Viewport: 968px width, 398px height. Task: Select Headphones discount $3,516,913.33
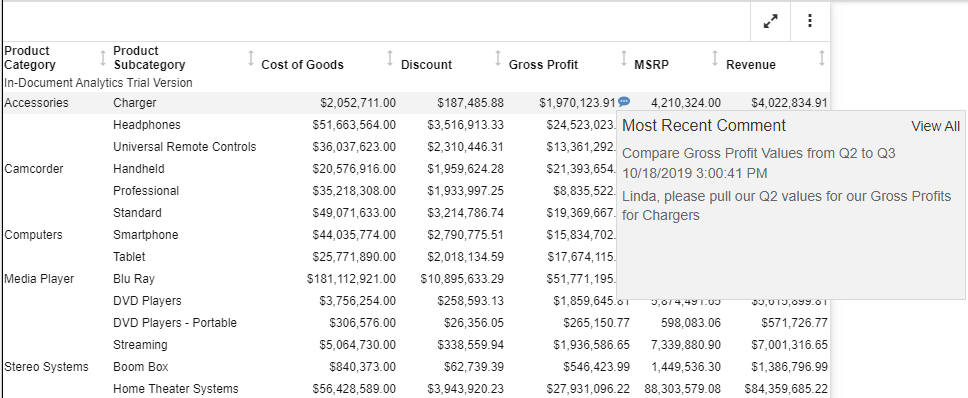tap(465, 125)
